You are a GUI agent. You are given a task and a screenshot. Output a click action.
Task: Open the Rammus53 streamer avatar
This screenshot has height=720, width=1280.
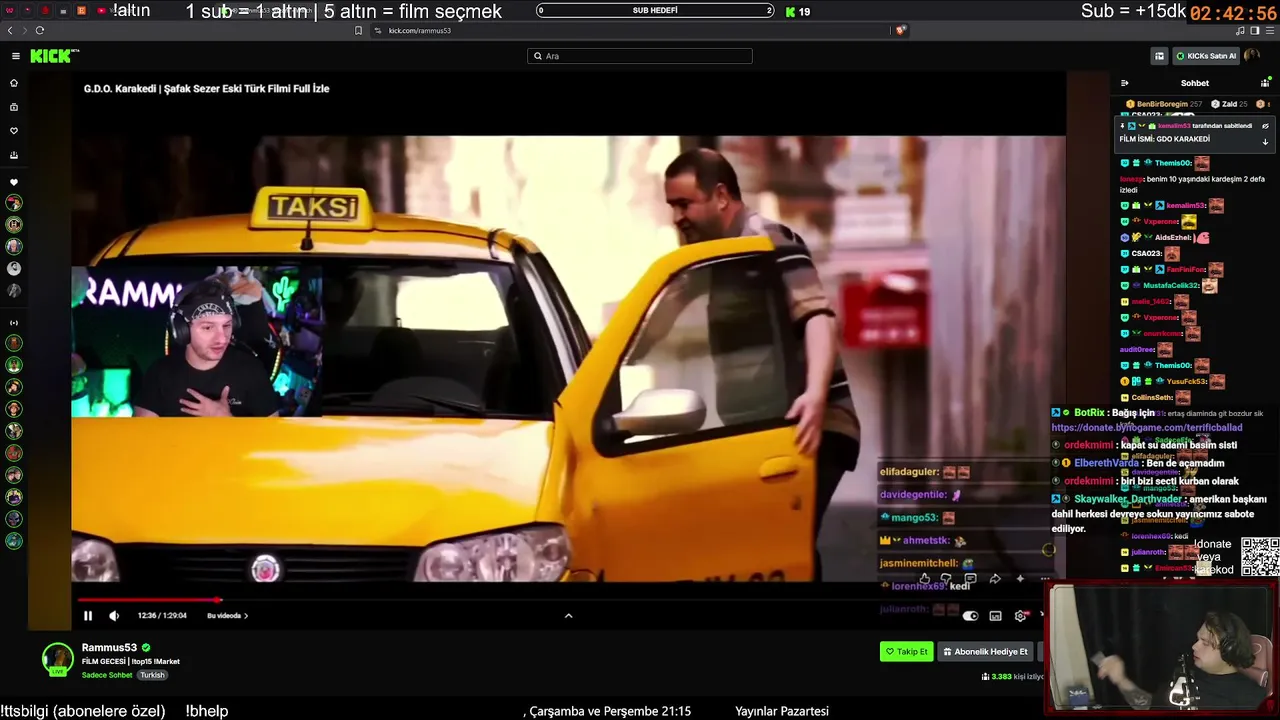tap(58, 658)
